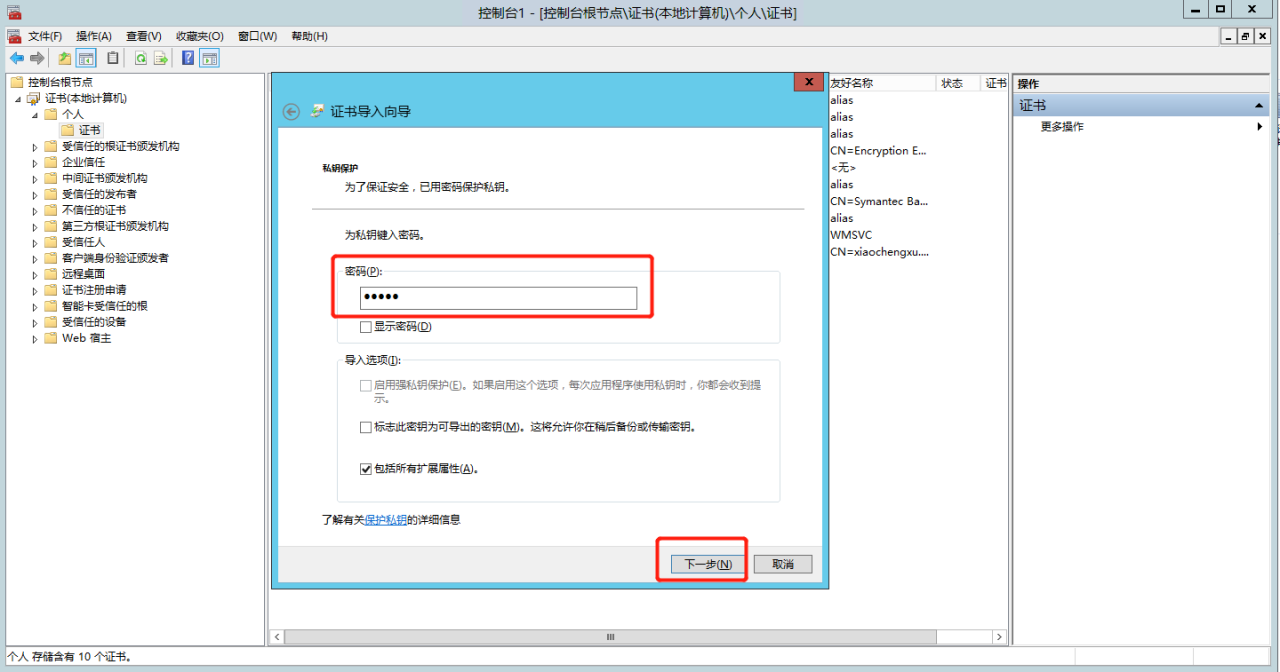Image resolution: width=1280 pixels, height=672 pixels.
Task: Click the gray Forward arrow in the toolbar
Action: [x=37, y=58]
